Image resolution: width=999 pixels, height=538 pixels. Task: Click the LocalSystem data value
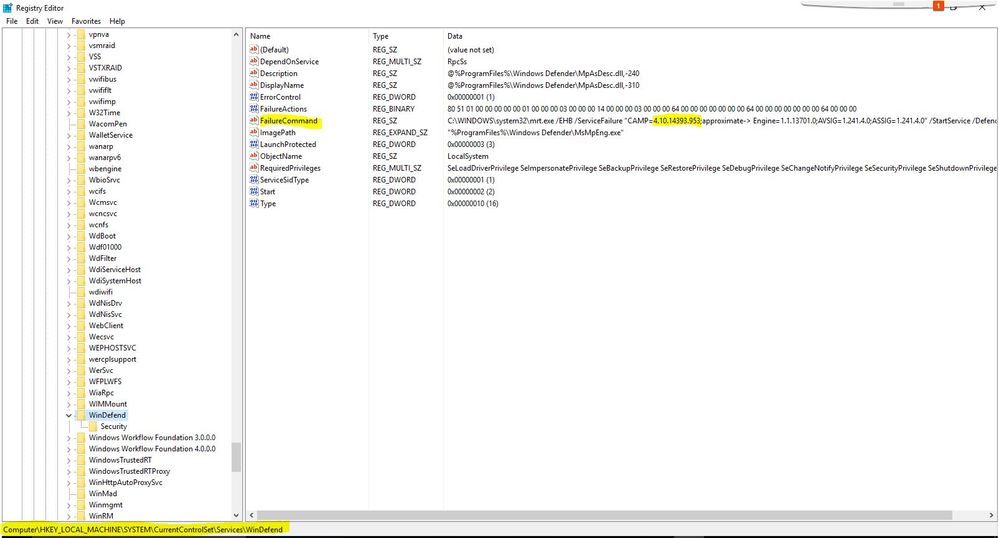click(x=468, y=156)
